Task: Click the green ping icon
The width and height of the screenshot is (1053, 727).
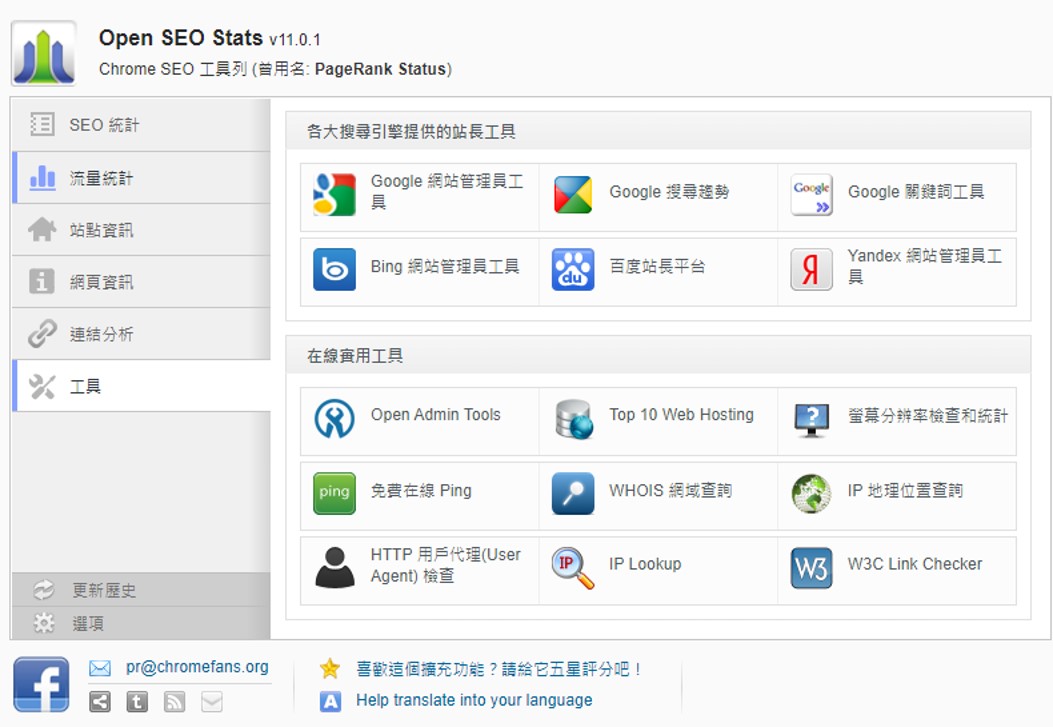Action: tap(334, 493)
